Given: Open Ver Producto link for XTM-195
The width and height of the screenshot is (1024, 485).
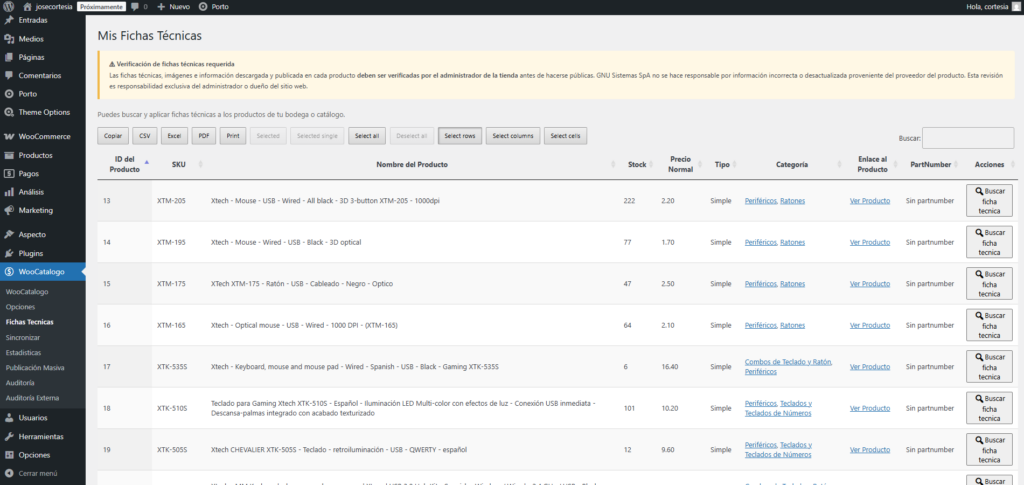Looking at the screenshot, I should point(869,242).
